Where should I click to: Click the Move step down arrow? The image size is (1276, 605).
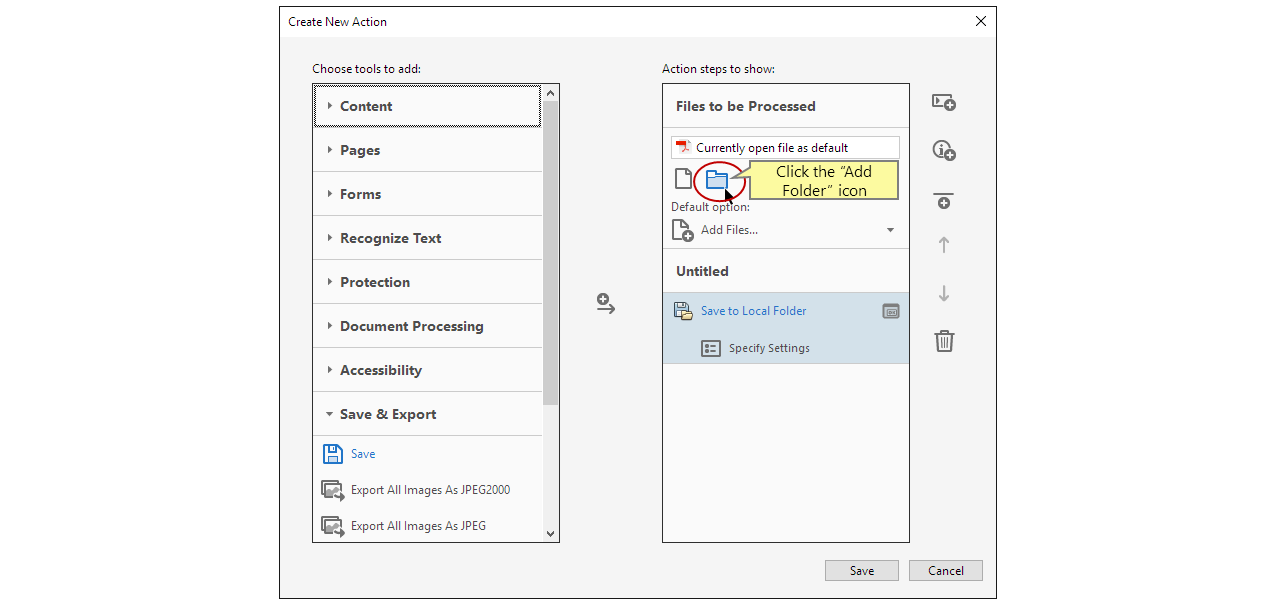tap(943, 294)
